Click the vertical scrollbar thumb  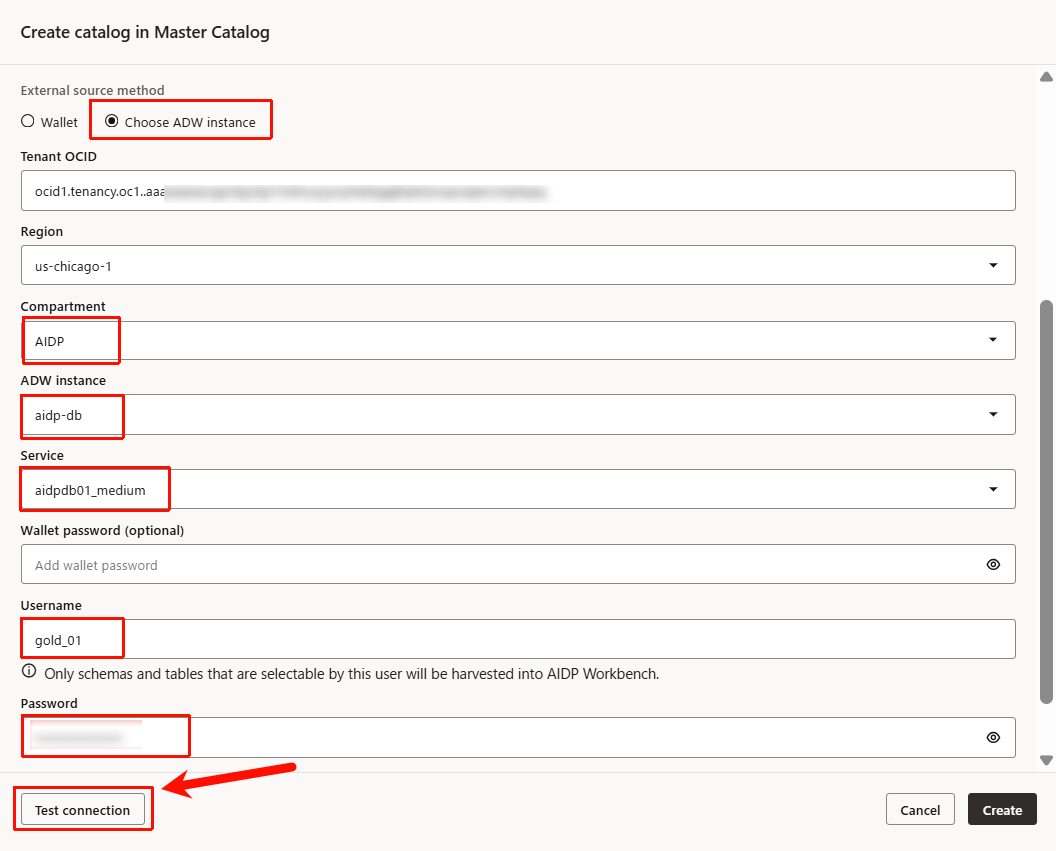click(x=1047, y=502)
